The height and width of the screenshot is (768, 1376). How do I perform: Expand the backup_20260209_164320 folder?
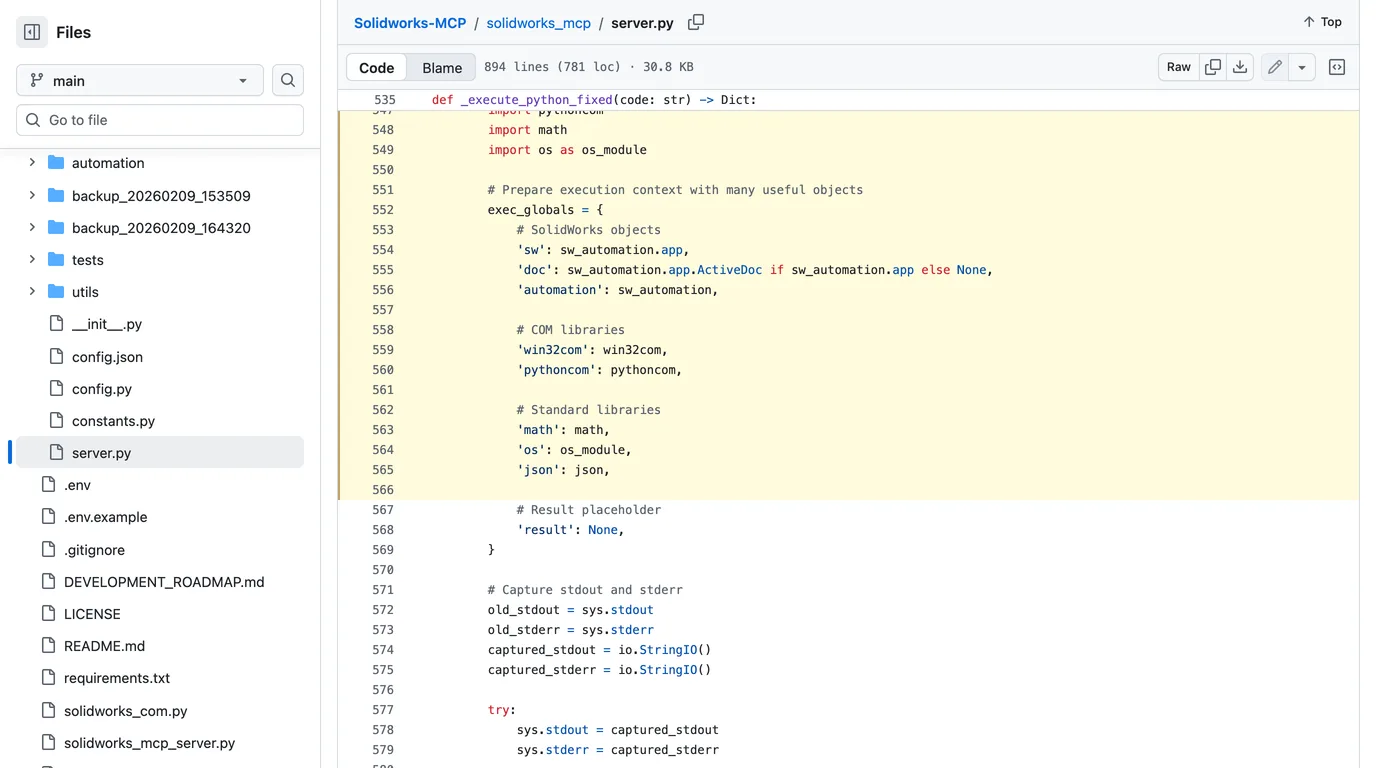pos(32,227)
